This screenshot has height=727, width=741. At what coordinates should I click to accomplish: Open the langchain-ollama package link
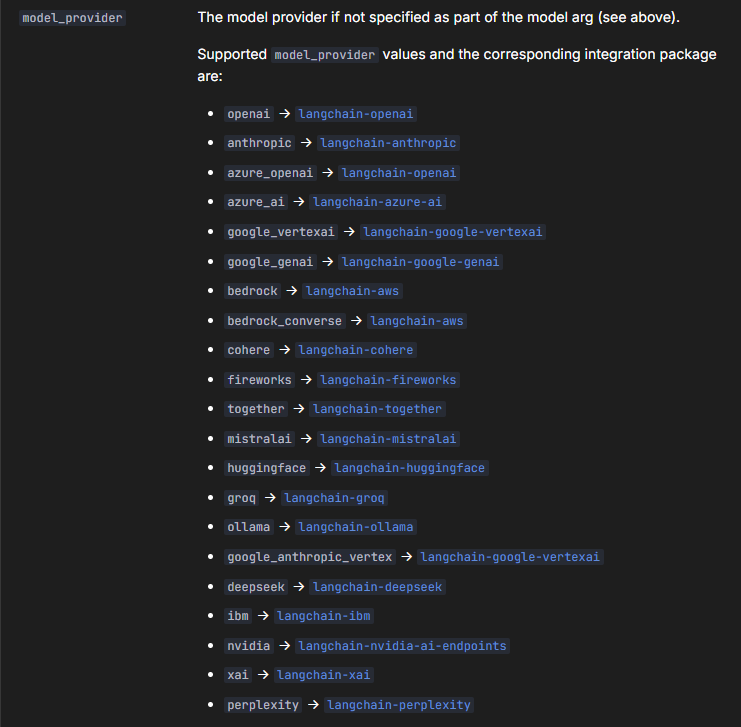[356, 527]
